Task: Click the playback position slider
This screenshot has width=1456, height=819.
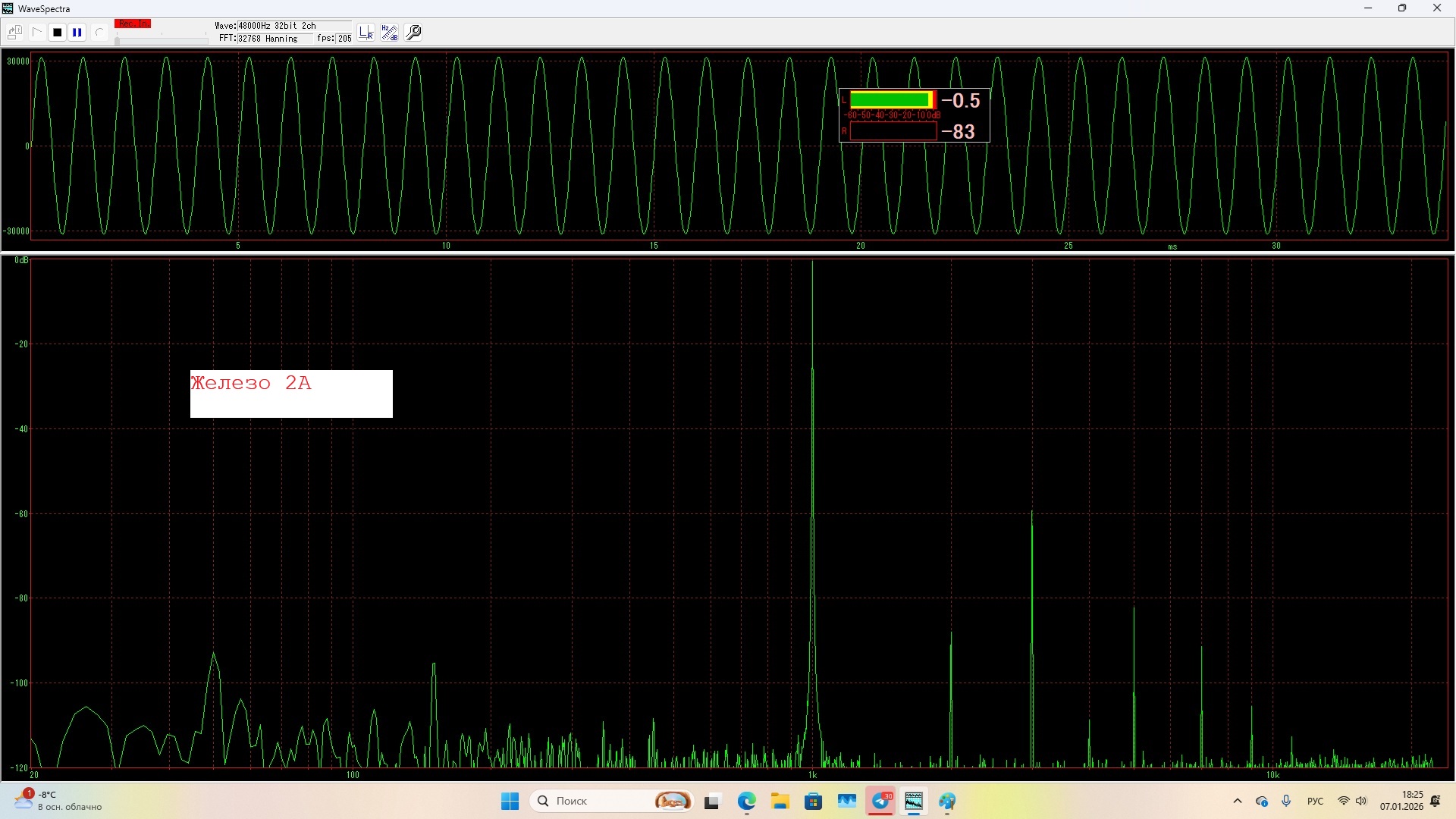Action: 161,40
